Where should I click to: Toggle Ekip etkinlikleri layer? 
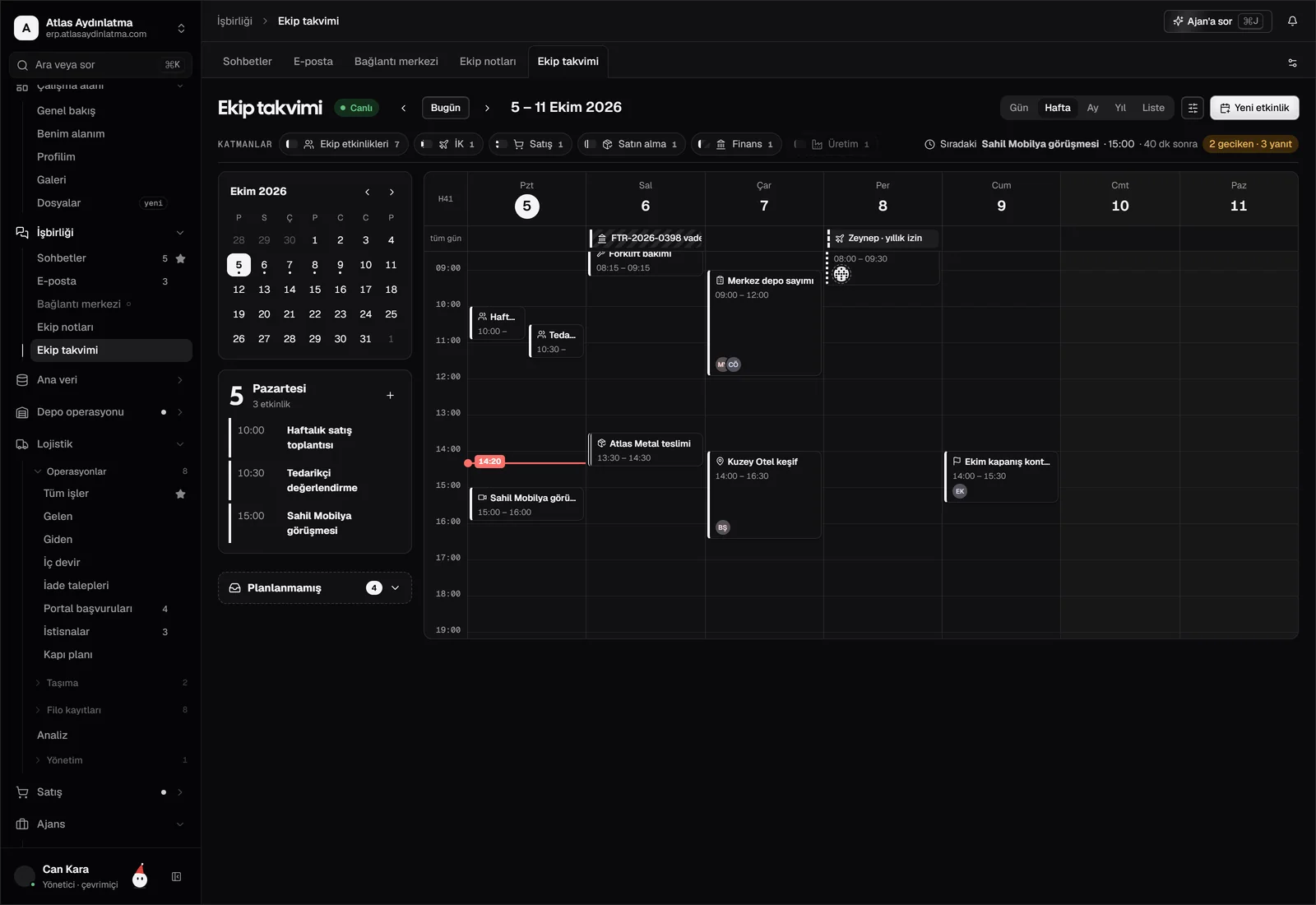coord(344,144)
